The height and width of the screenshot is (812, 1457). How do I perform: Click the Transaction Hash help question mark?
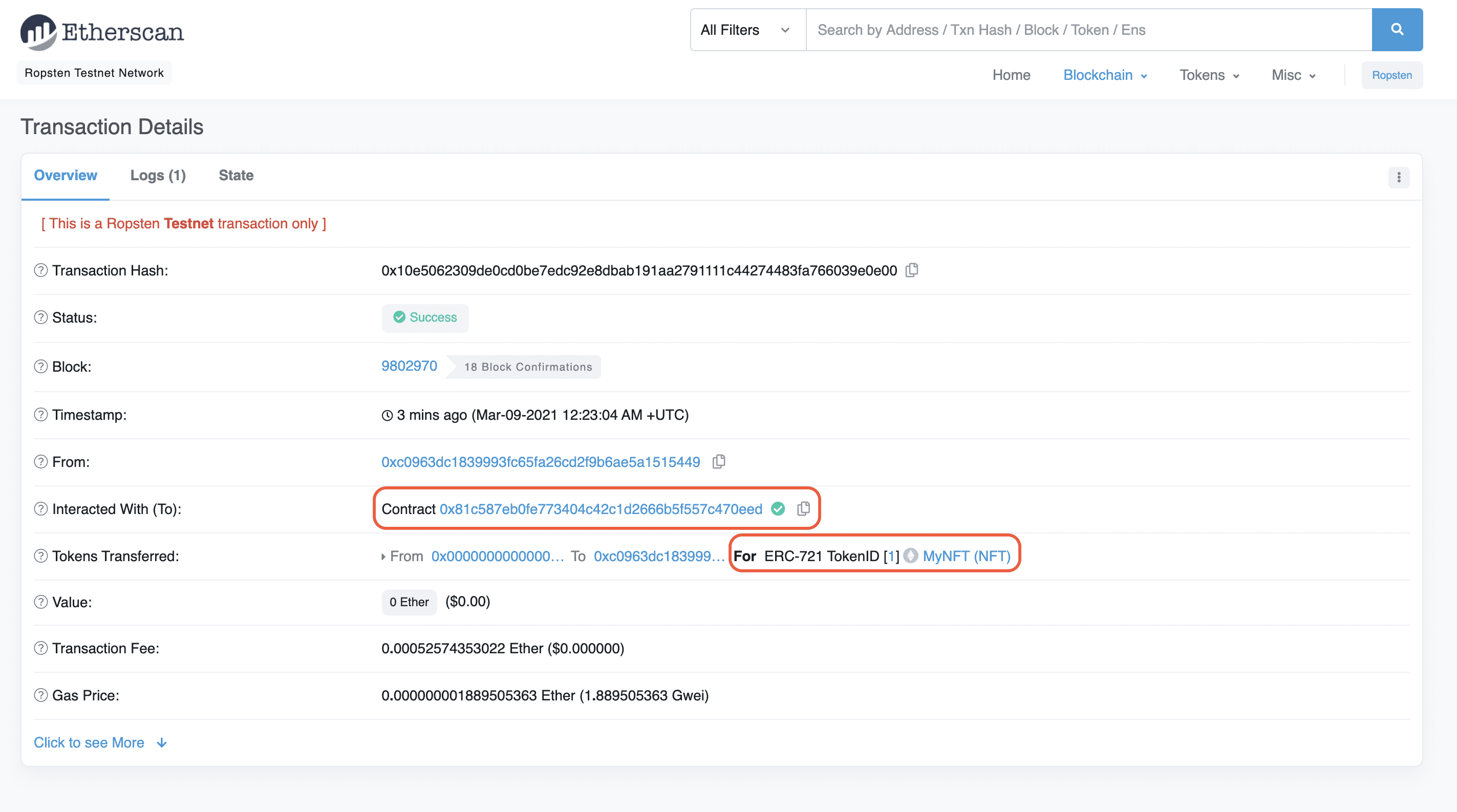pos(40,270)
